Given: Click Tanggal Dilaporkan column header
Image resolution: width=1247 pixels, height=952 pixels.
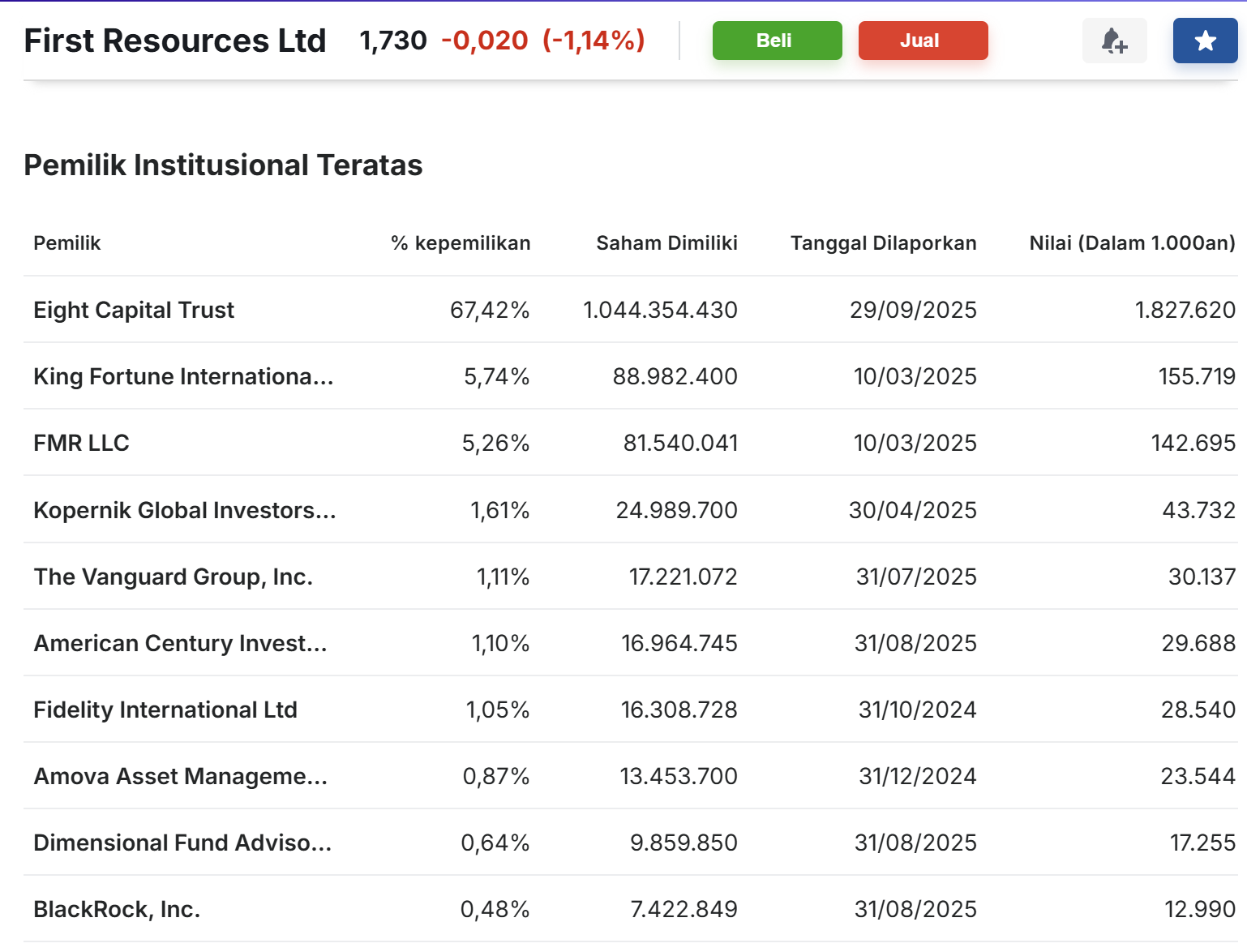Looking at the screenshot, I should click(x=883, y=243).
